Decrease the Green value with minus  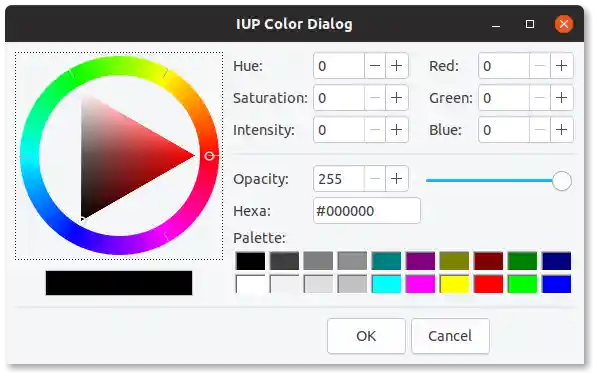540,98
